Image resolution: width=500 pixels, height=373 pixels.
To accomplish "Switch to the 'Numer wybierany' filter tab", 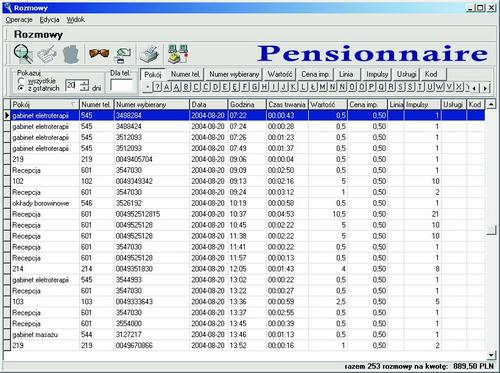I will click(234, 74).
